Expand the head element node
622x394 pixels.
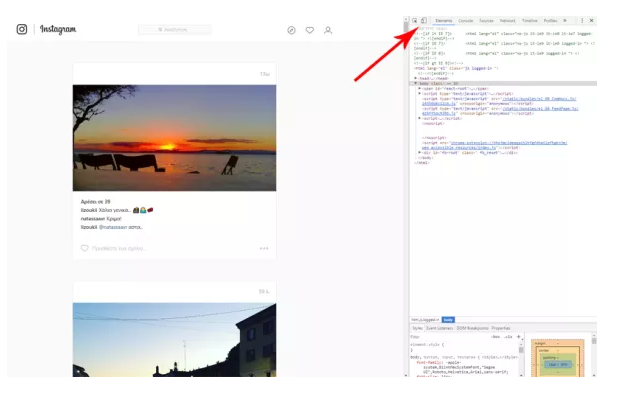(416, 78)
